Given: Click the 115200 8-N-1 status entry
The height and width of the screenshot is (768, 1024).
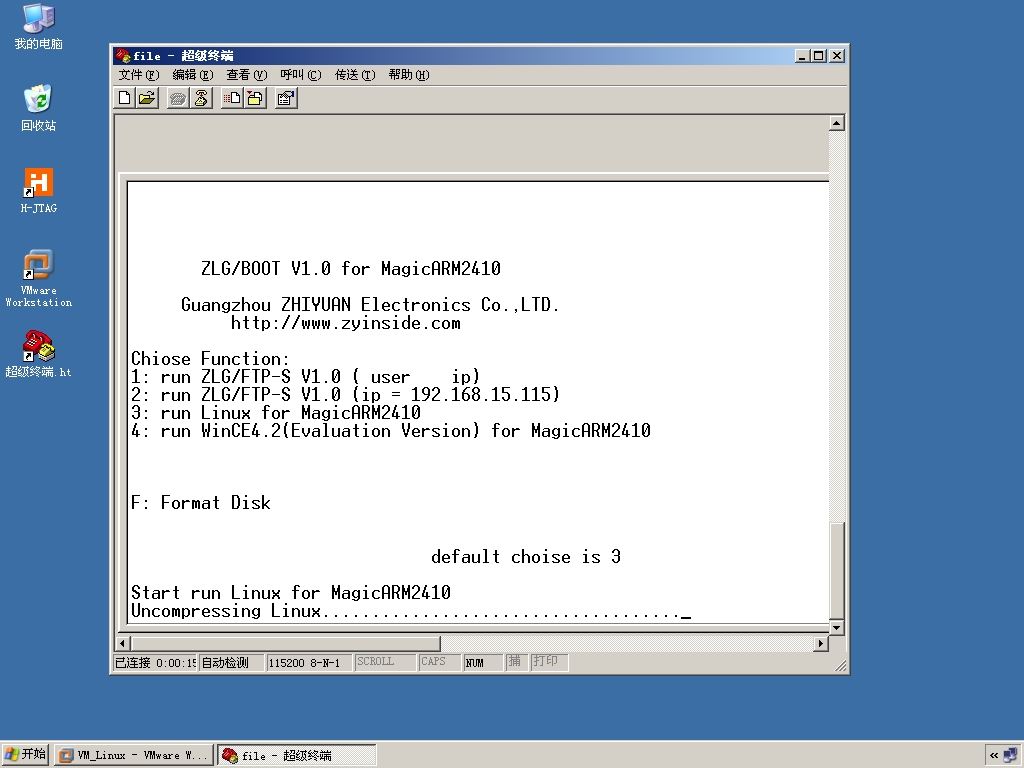Looking at the screenshot, I should click(309, 663).
